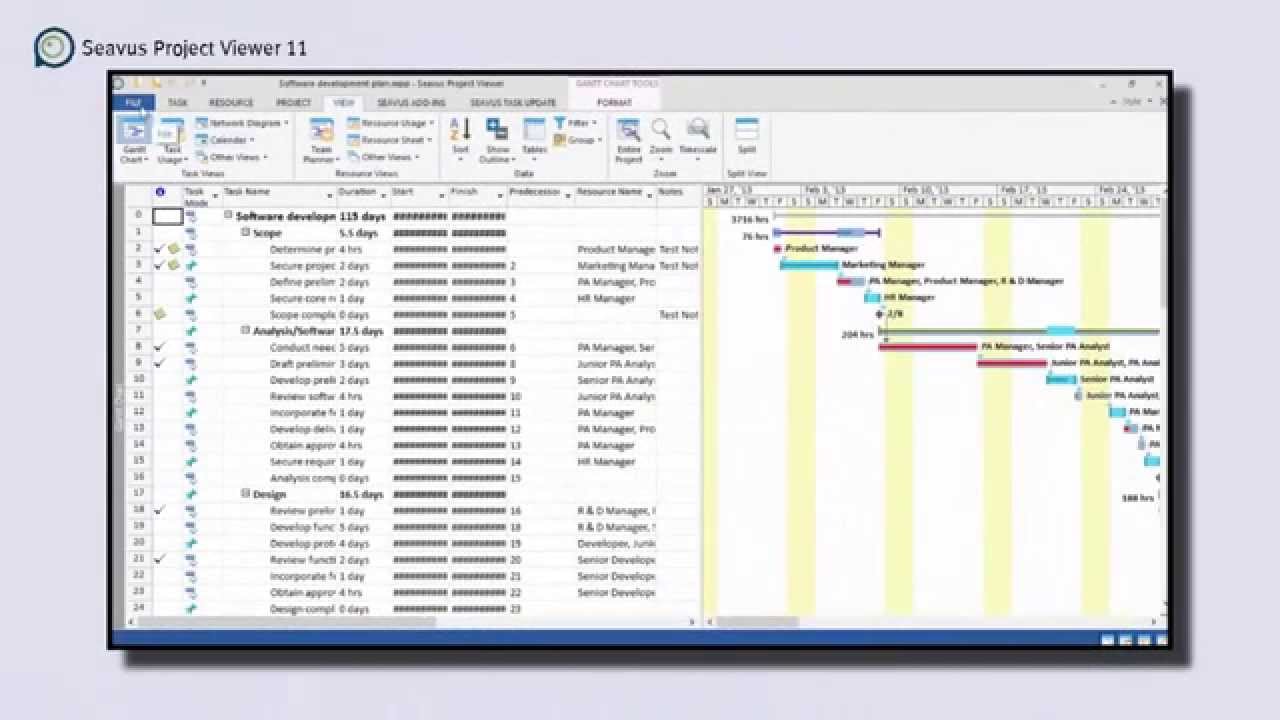This screenshot has height=720, width=1280.
Task: Switch to Network Diagram view
Action: pyautogui.click(x=242, y=123)
